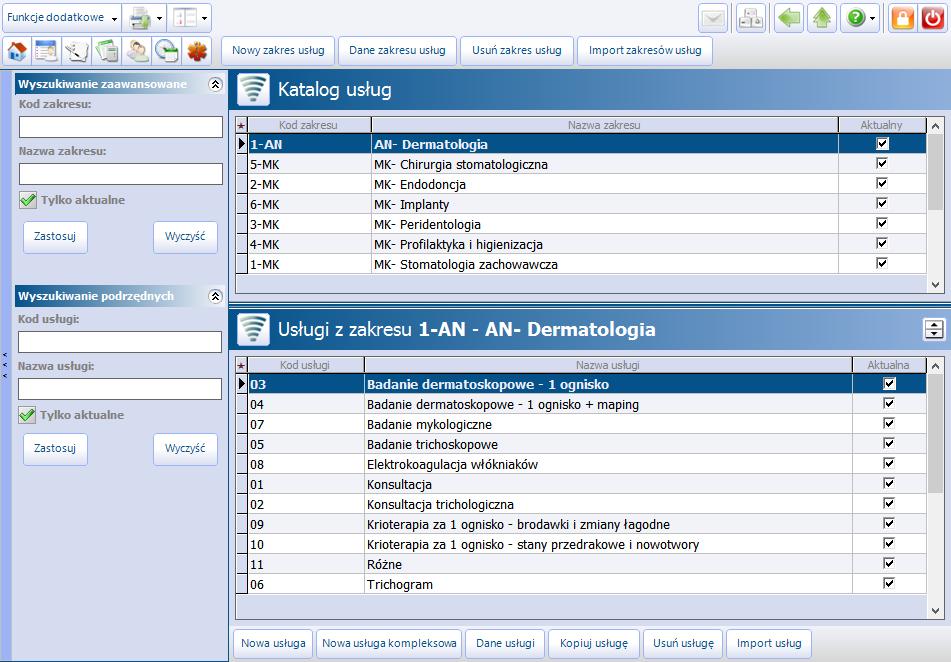Collapse the Wyszukiwanie podrzędnych panel

coord(215,296)
